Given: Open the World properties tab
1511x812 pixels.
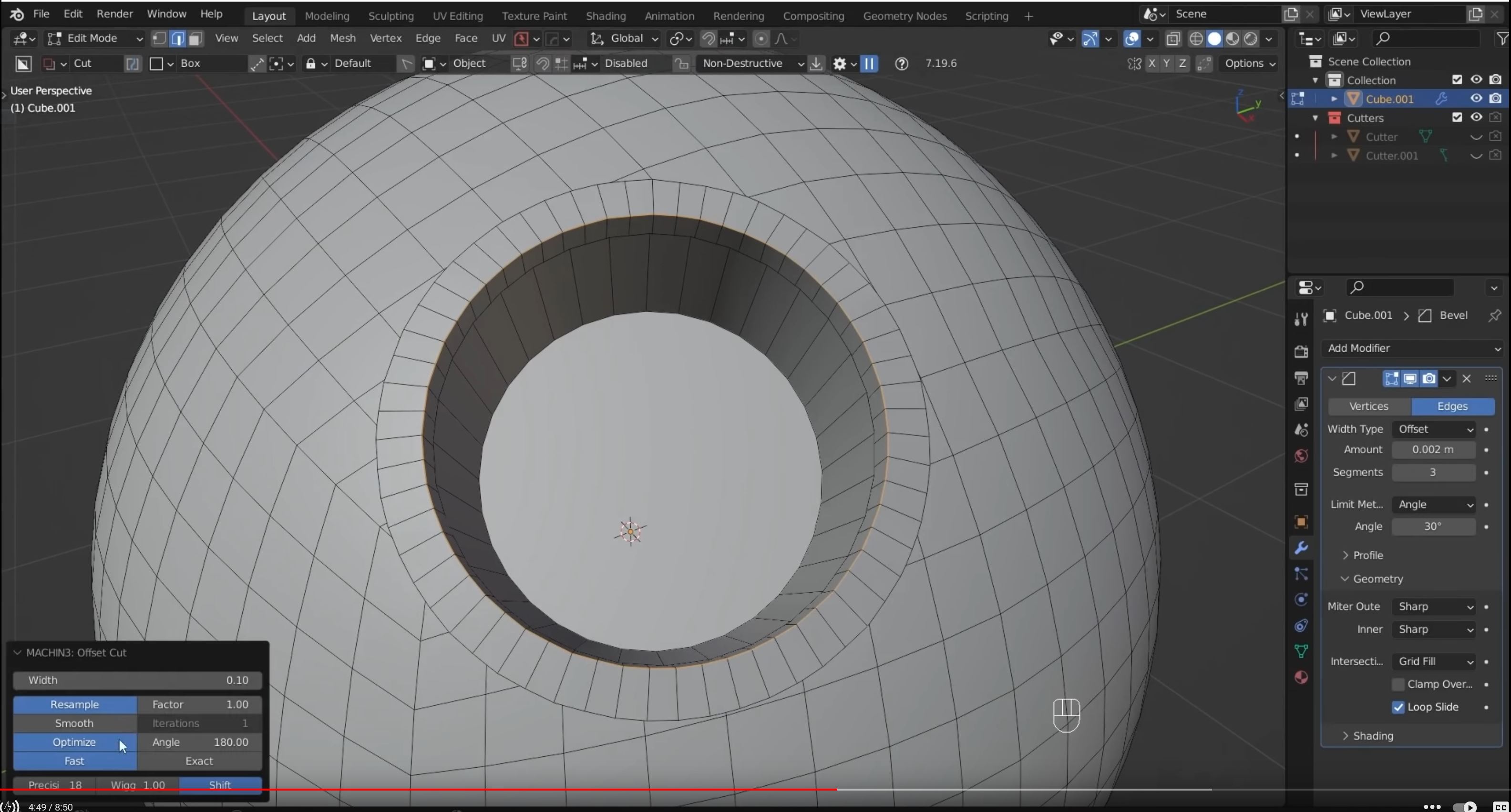Looking at the screenshot, I should (1301, 456).
